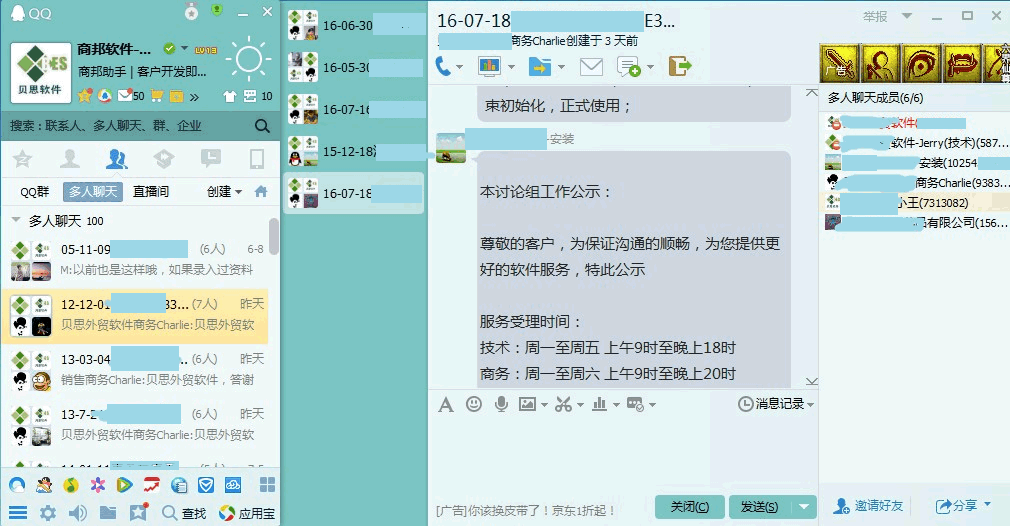This screenshot has height=526, width=1010.
Task: Open system settings gear icon
Action: [48, 513]
